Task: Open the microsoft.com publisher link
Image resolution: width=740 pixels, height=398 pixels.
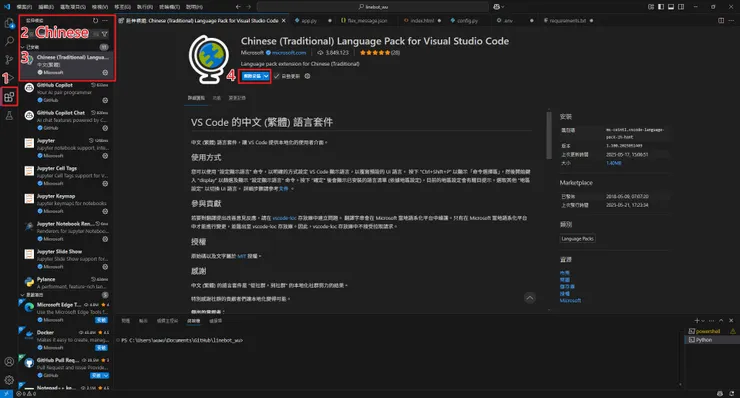Action: (289, 53)
